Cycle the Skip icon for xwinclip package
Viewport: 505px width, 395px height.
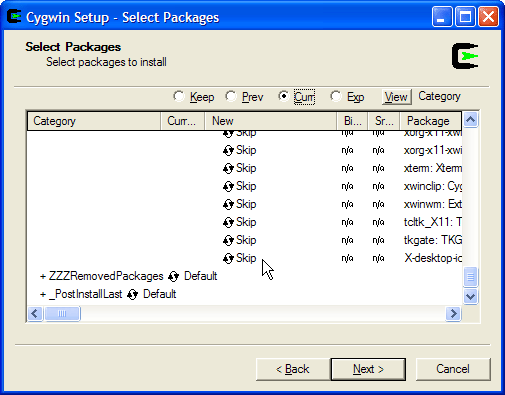(228, 187)
